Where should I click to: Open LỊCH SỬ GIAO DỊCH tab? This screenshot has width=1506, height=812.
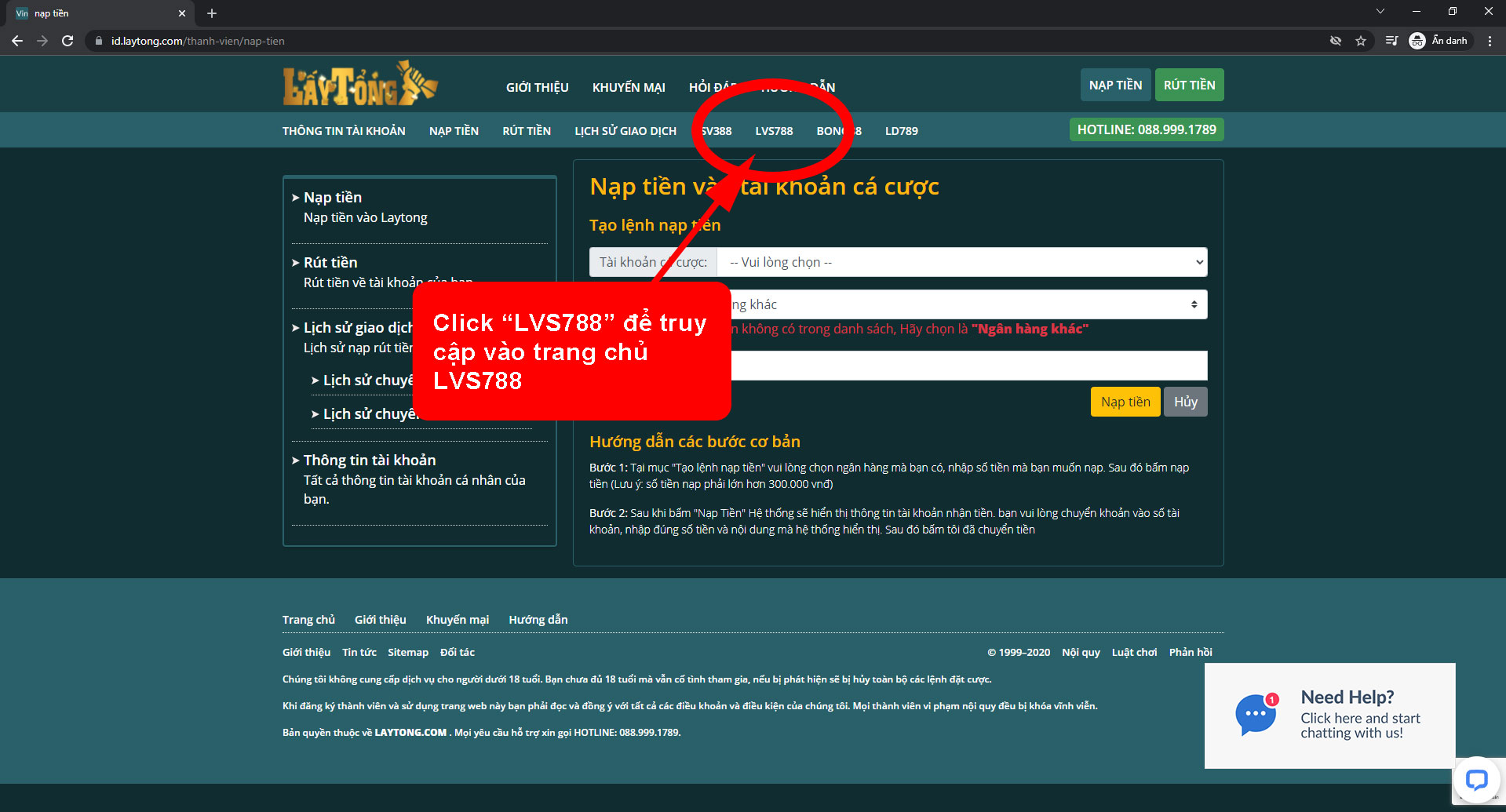click(x=625, y=131)
